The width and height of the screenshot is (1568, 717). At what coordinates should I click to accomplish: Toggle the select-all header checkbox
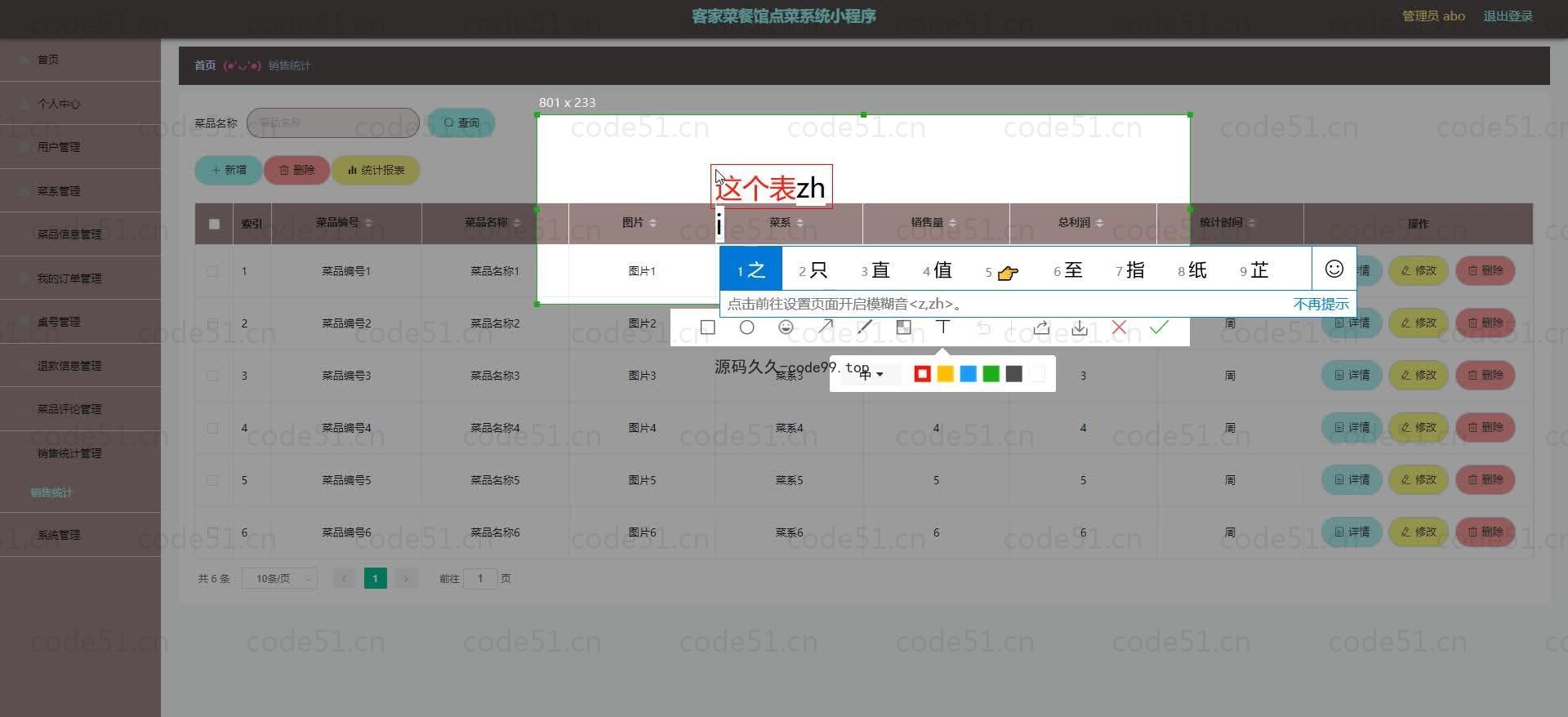214,224
